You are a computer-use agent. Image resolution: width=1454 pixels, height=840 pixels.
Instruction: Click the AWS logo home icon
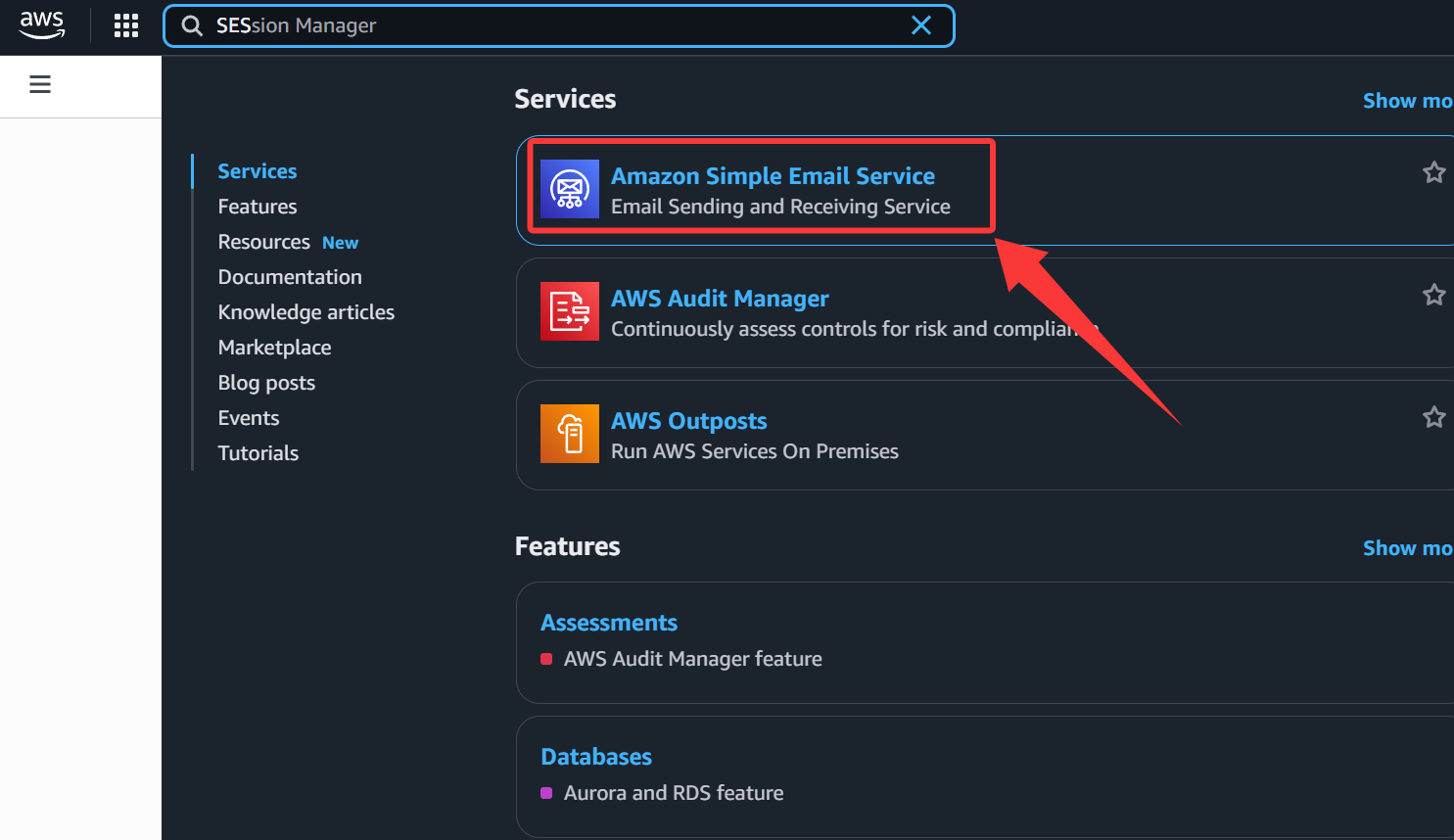coord(42,25)
